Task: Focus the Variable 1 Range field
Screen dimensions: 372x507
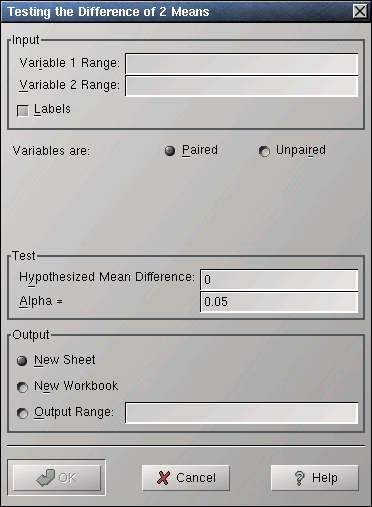Action: 242,64
